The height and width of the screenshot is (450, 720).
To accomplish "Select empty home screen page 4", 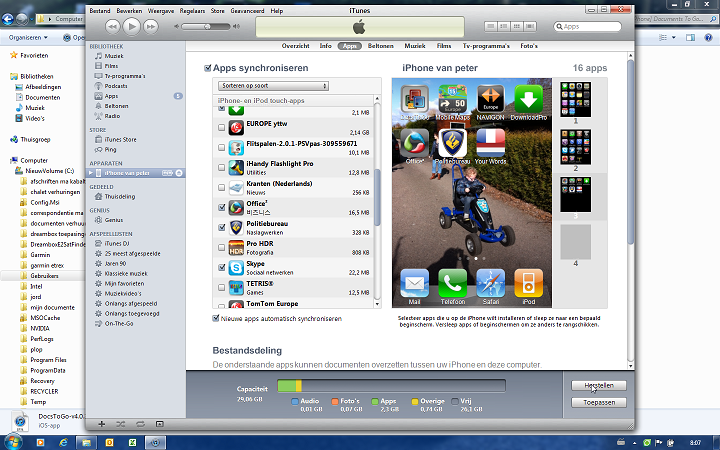I will 575,242.
